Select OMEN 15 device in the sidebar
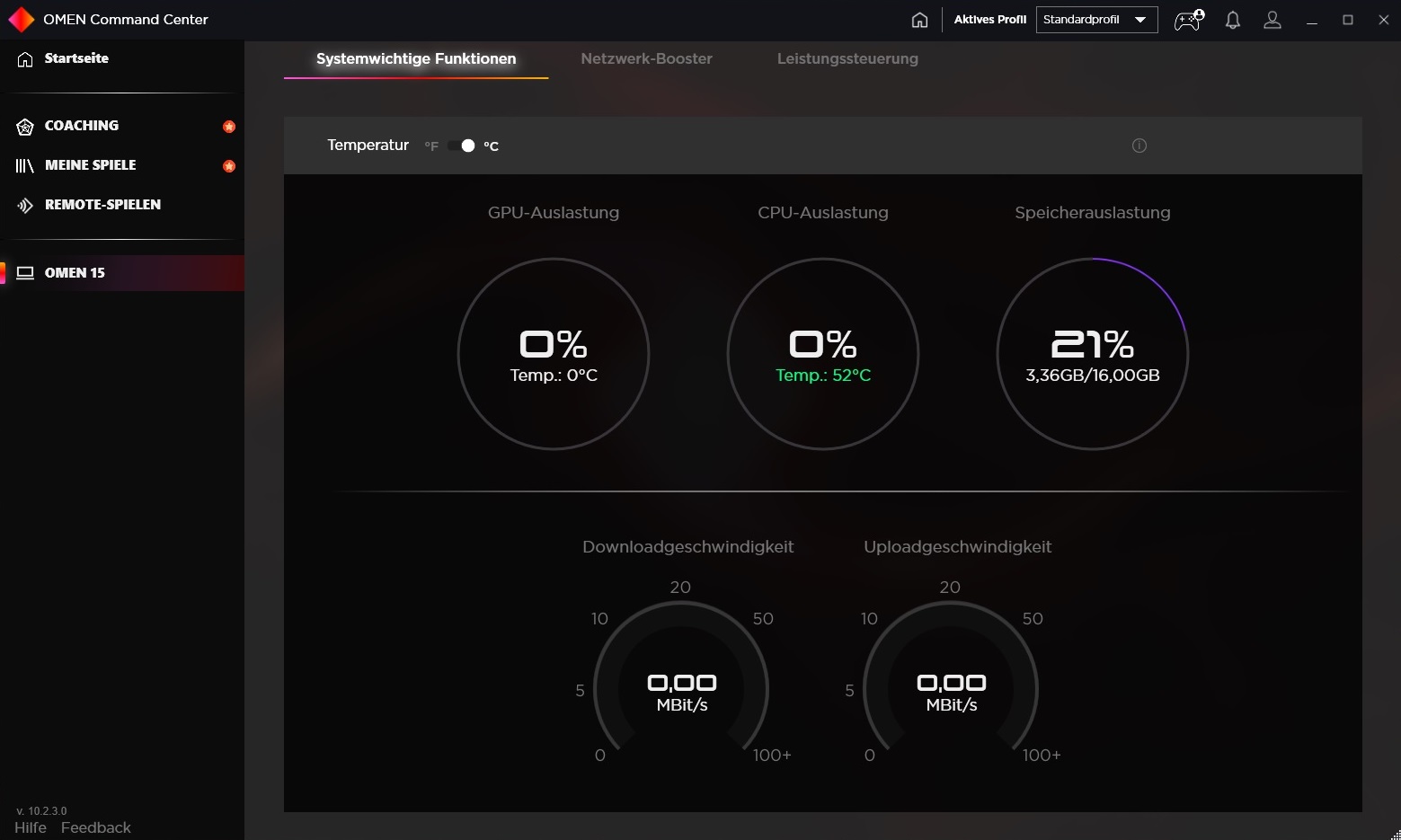Screen dimensions: 1401x840 122,273
